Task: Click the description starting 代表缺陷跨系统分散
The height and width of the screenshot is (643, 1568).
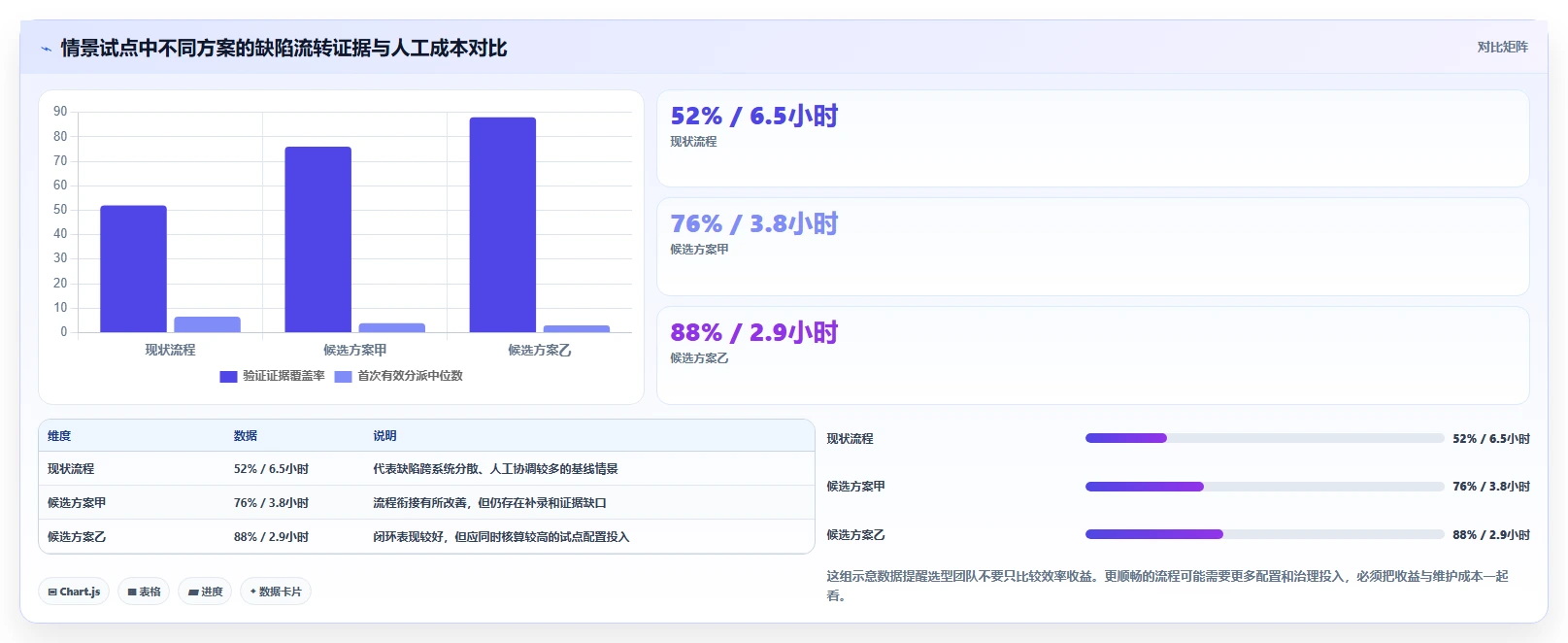Action: [x=495, y=469]
